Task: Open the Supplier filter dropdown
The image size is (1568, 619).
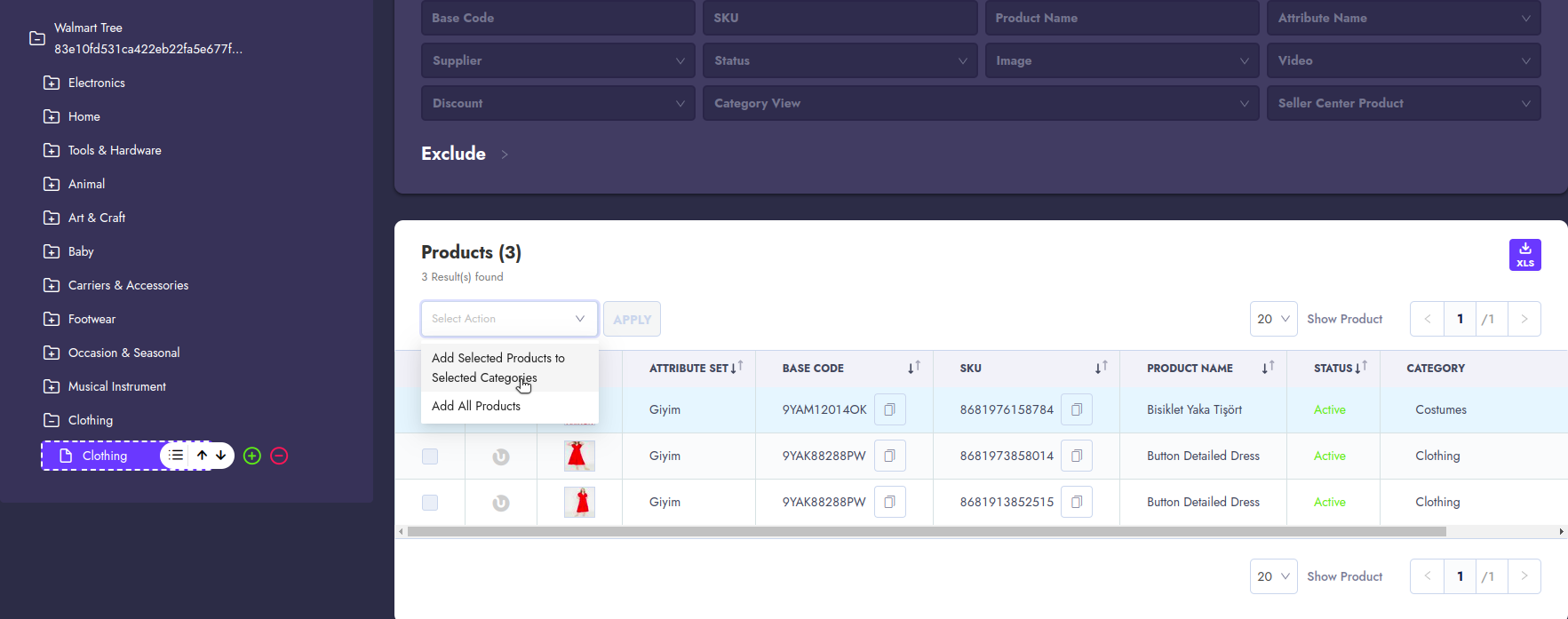Action: (557, 60)
